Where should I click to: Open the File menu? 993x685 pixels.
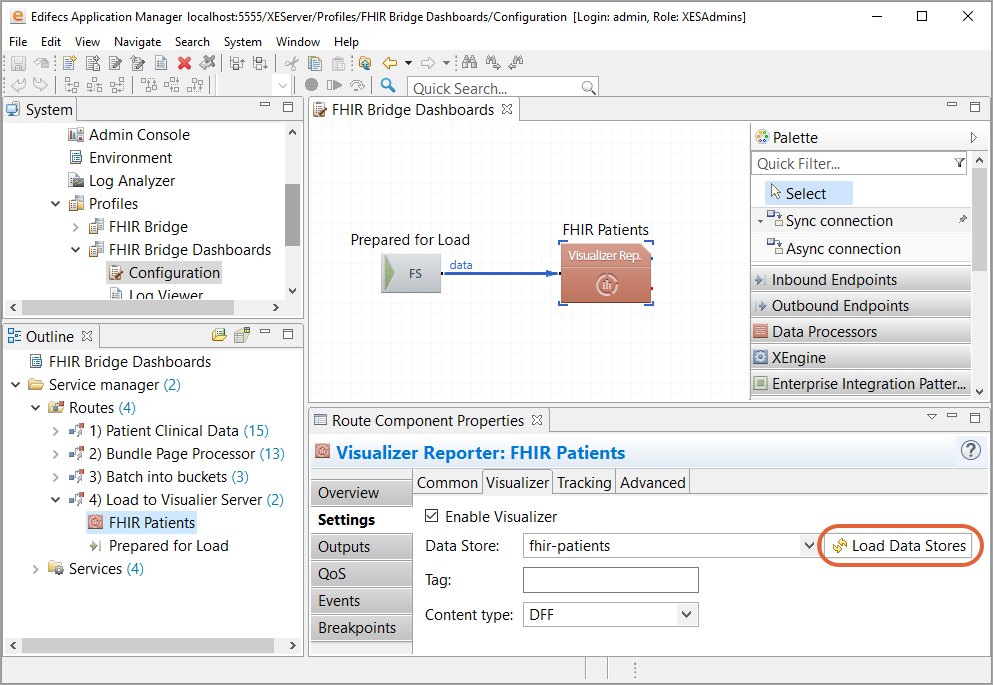pos(18,42)
